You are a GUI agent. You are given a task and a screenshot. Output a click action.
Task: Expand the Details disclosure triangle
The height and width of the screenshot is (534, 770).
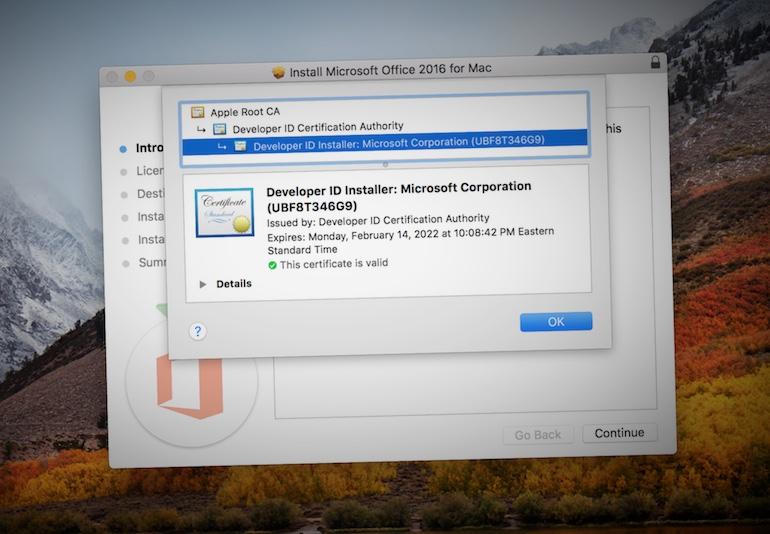tap(202, 284)
